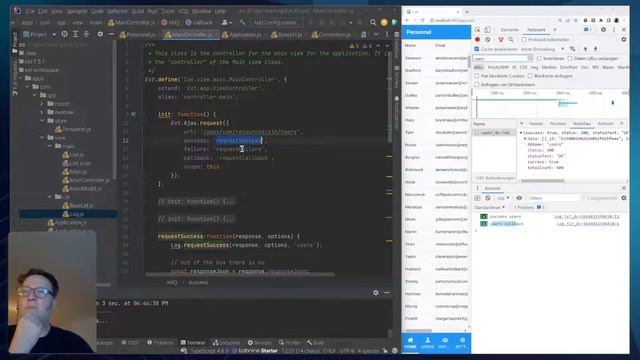Open the Run menu in the IDE
This screenshot has height=360, width=640.
click(152, 11)
